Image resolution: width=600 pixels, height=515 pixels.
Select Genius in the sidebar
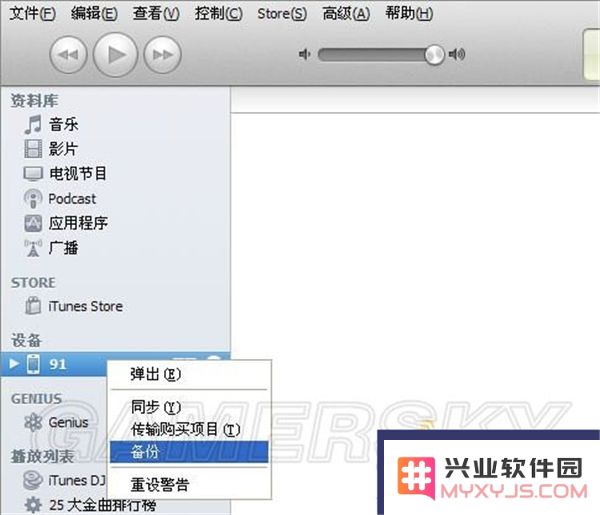[x=68, y=422]
